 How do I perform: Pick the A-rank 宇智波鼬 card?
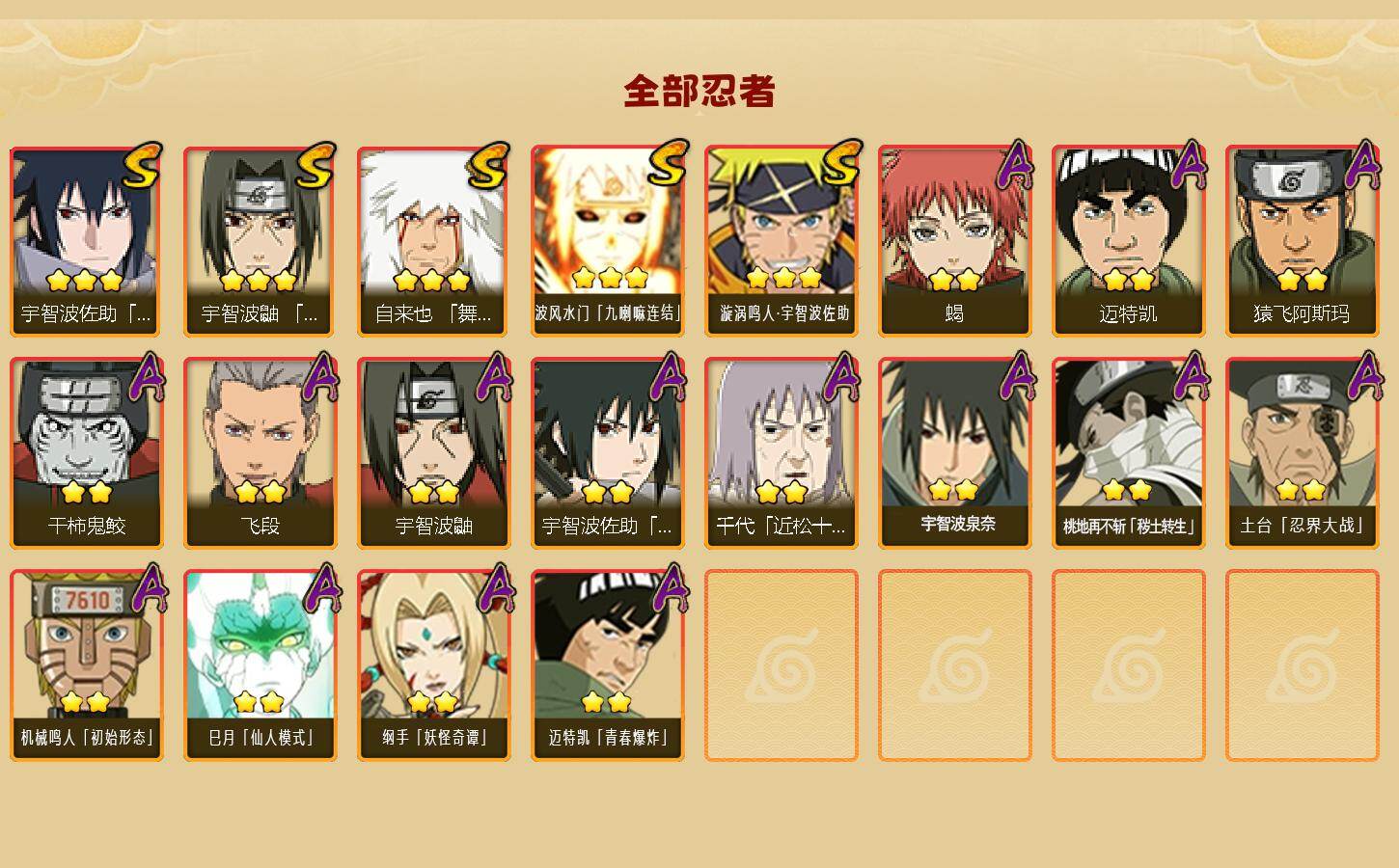pyautogui.click(x=433, y=453)
